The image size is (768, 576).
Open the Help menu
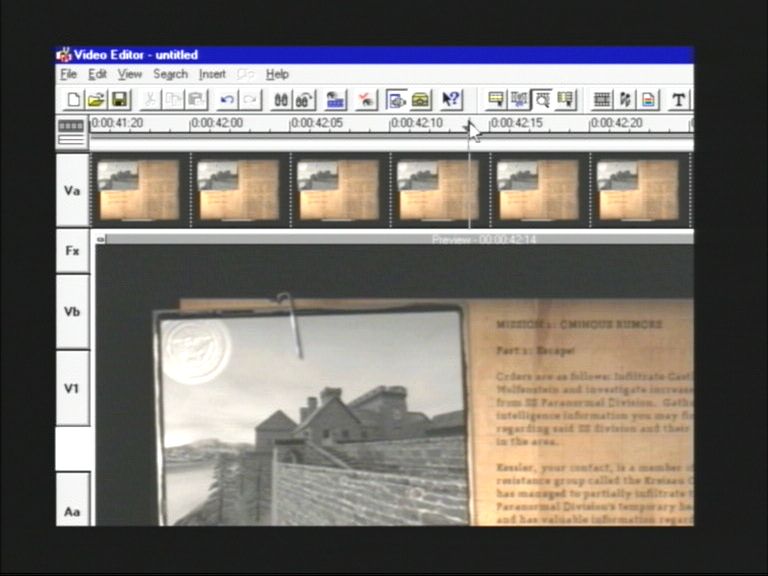click(x=277, y=74)
